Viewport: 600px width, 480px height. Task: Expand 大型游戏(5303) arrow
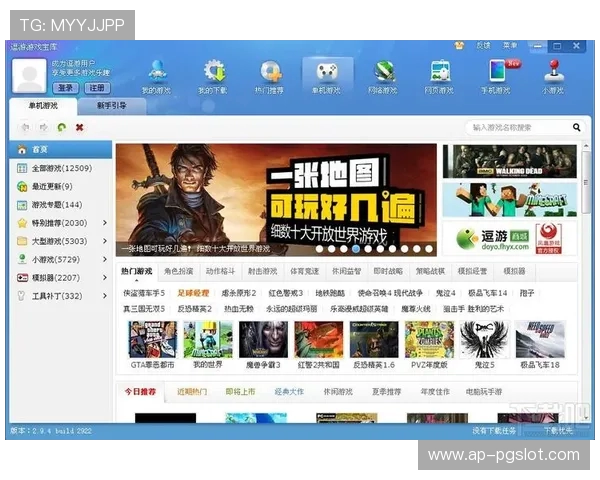[x=105, y=241]
